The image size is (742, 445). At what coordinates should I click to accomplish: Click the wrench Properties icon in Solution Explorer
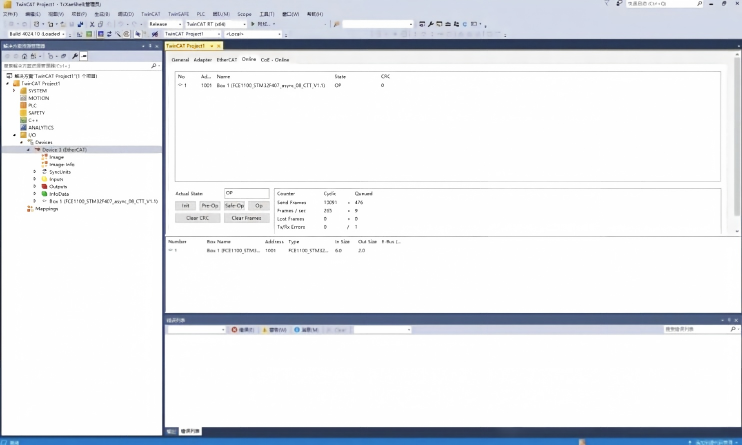75,56
